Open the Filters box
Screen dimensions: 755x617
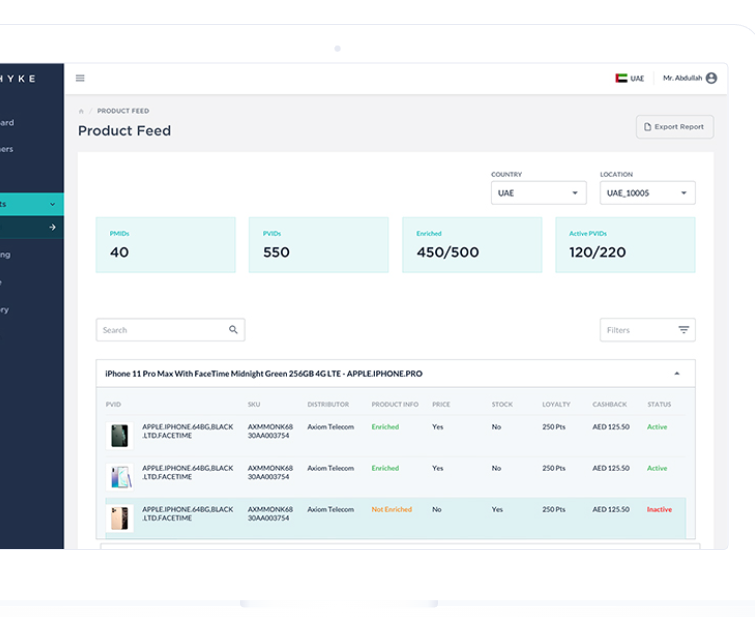647,330
